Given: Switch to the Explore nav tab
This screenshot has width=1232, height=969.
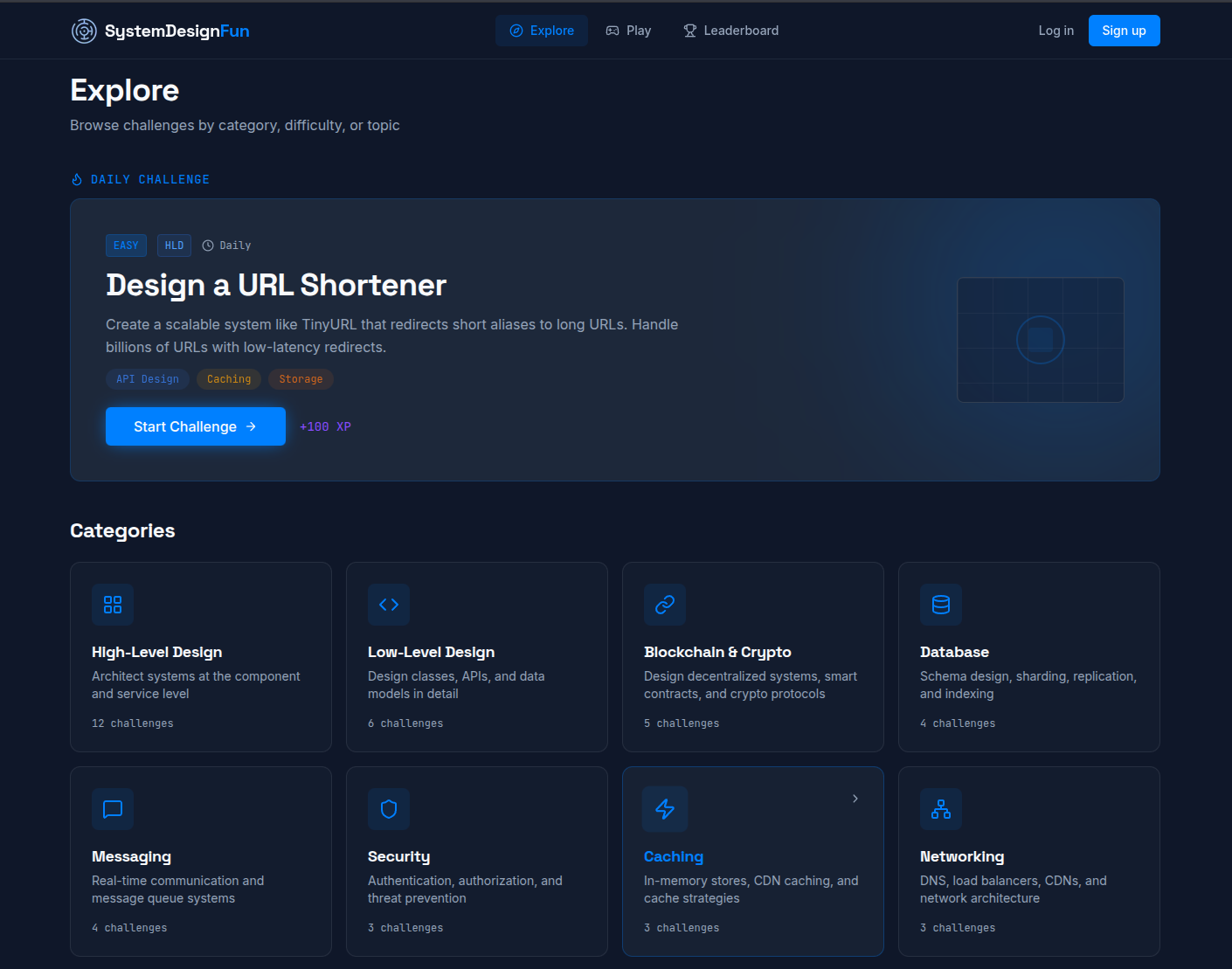Looking at the screenshot, I should pos(542,31).
